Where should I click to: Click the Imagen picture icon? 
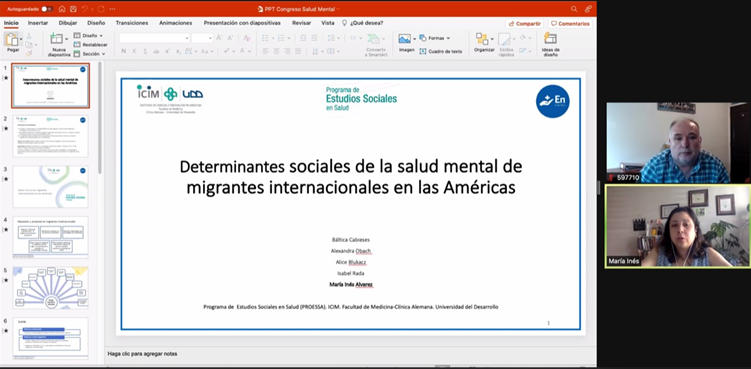(405, 38)
